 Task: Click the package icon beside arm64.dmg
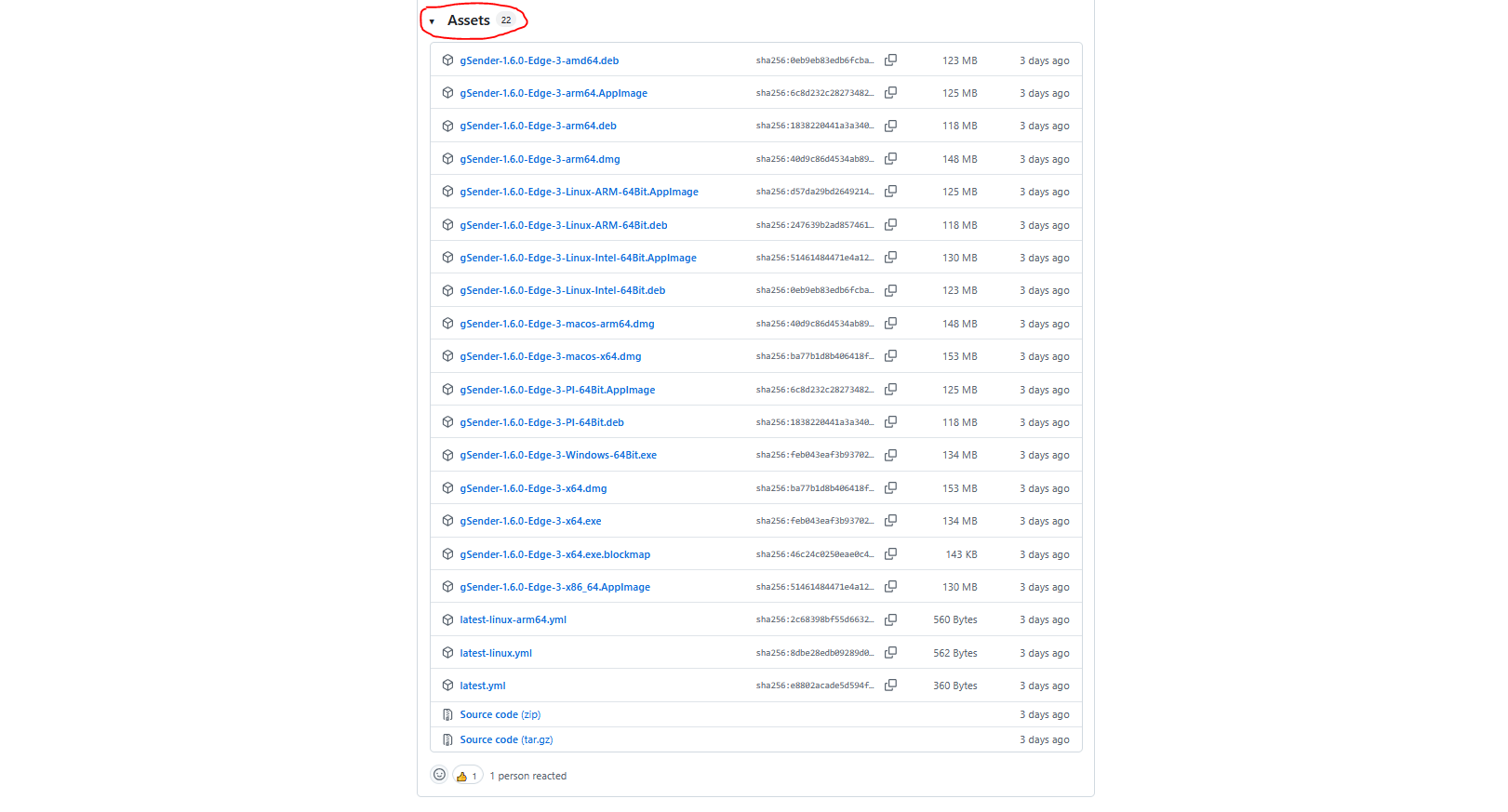click(x=447, y=159)
